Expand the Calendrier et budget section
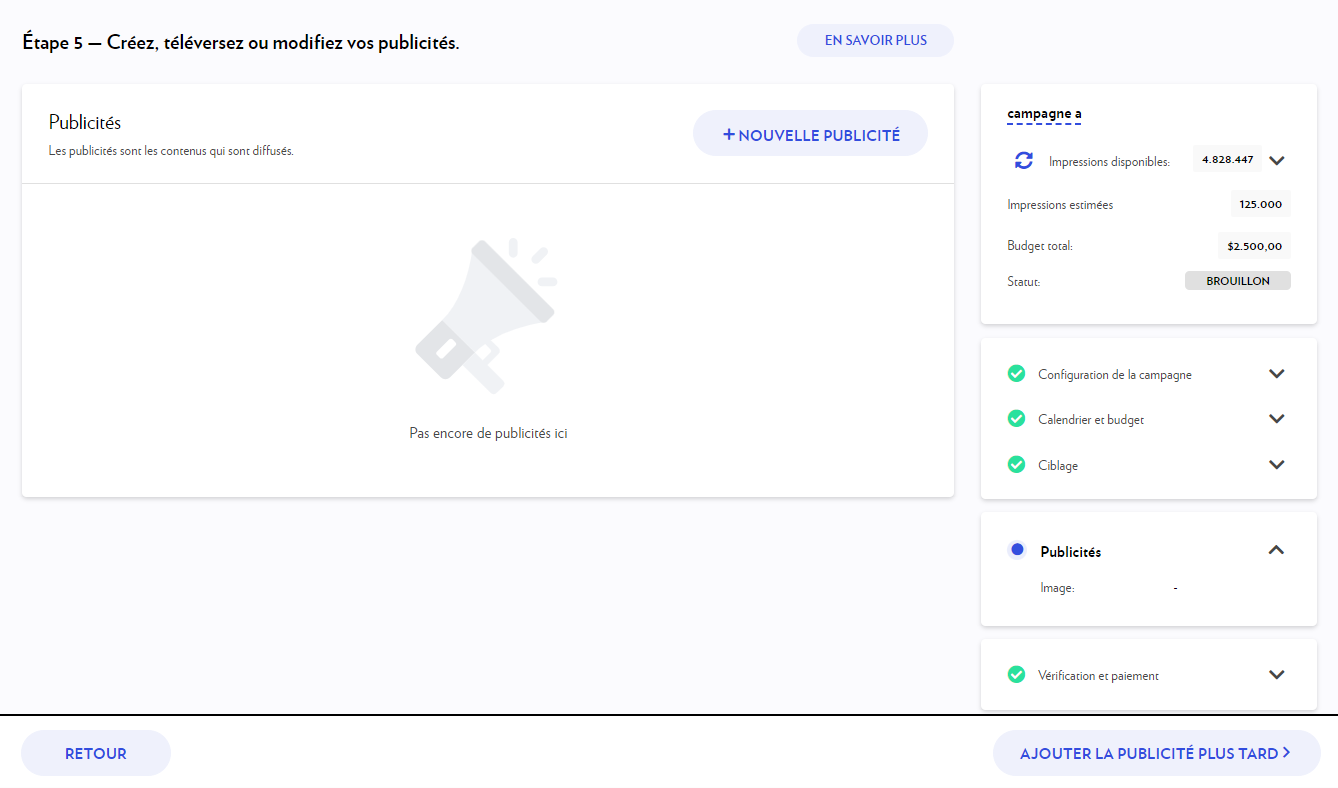 (1276, 419)
